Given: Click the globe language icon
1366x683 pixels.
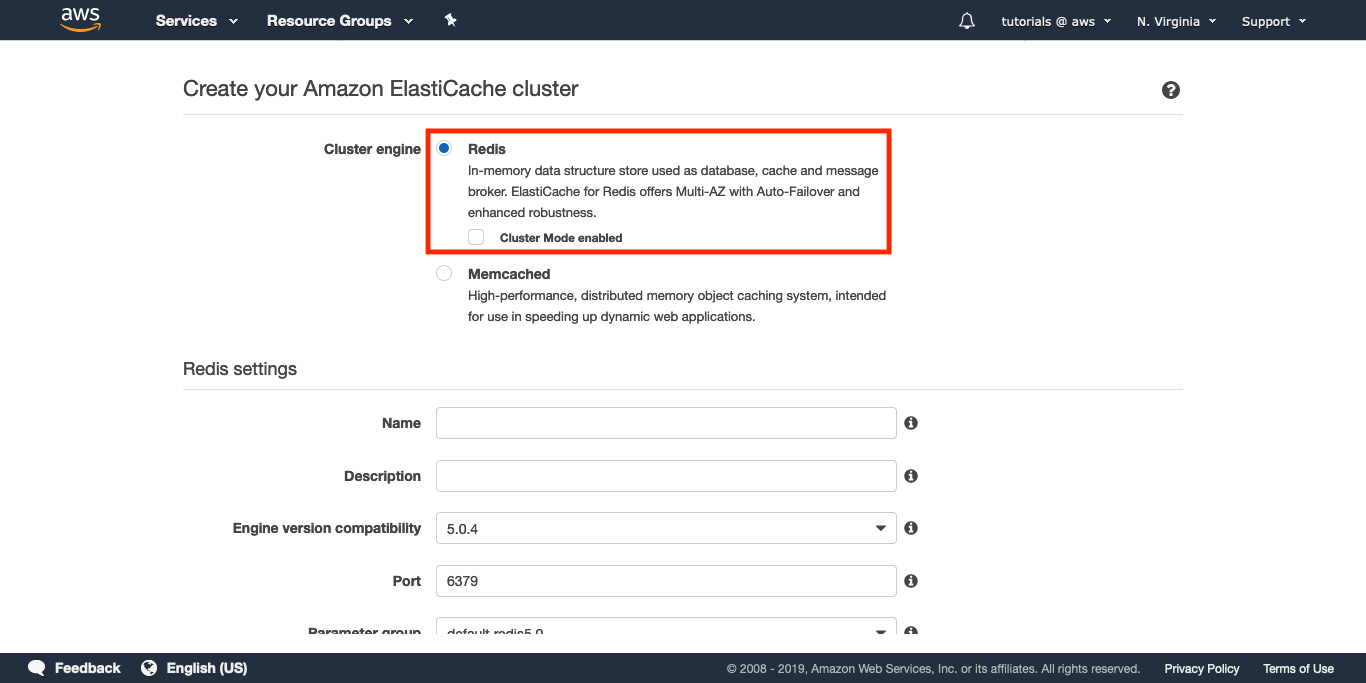Looking at the screenshot, I should (x=149, y=668).
